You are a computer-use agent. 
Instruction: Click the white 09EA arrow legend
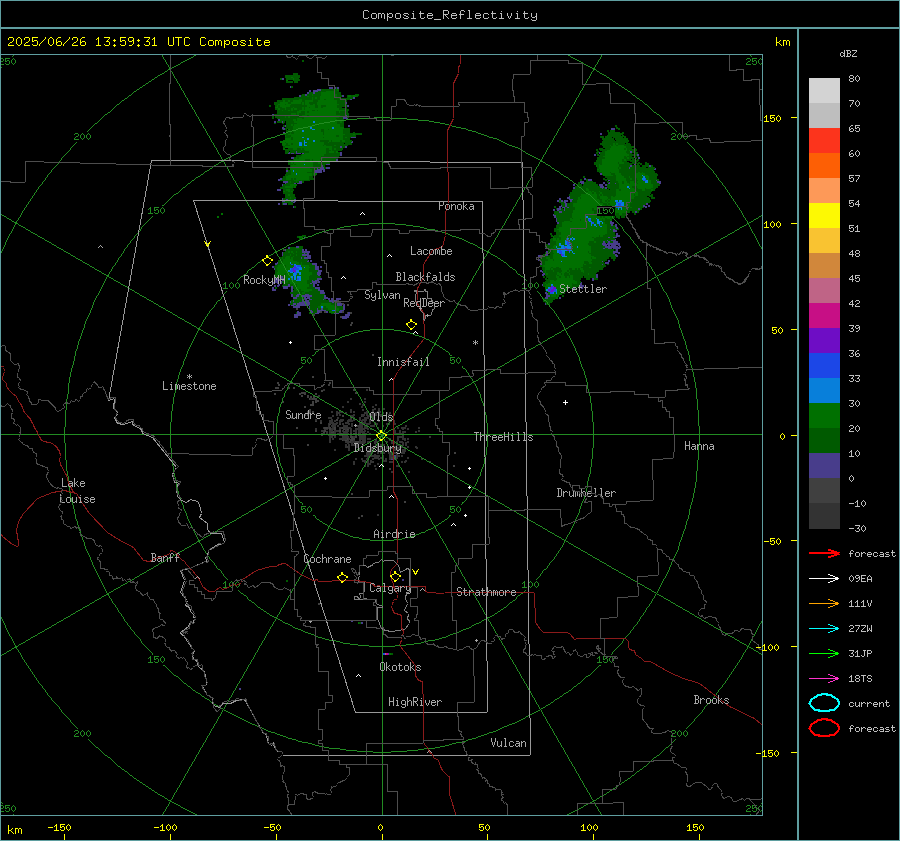pos(824,579)
